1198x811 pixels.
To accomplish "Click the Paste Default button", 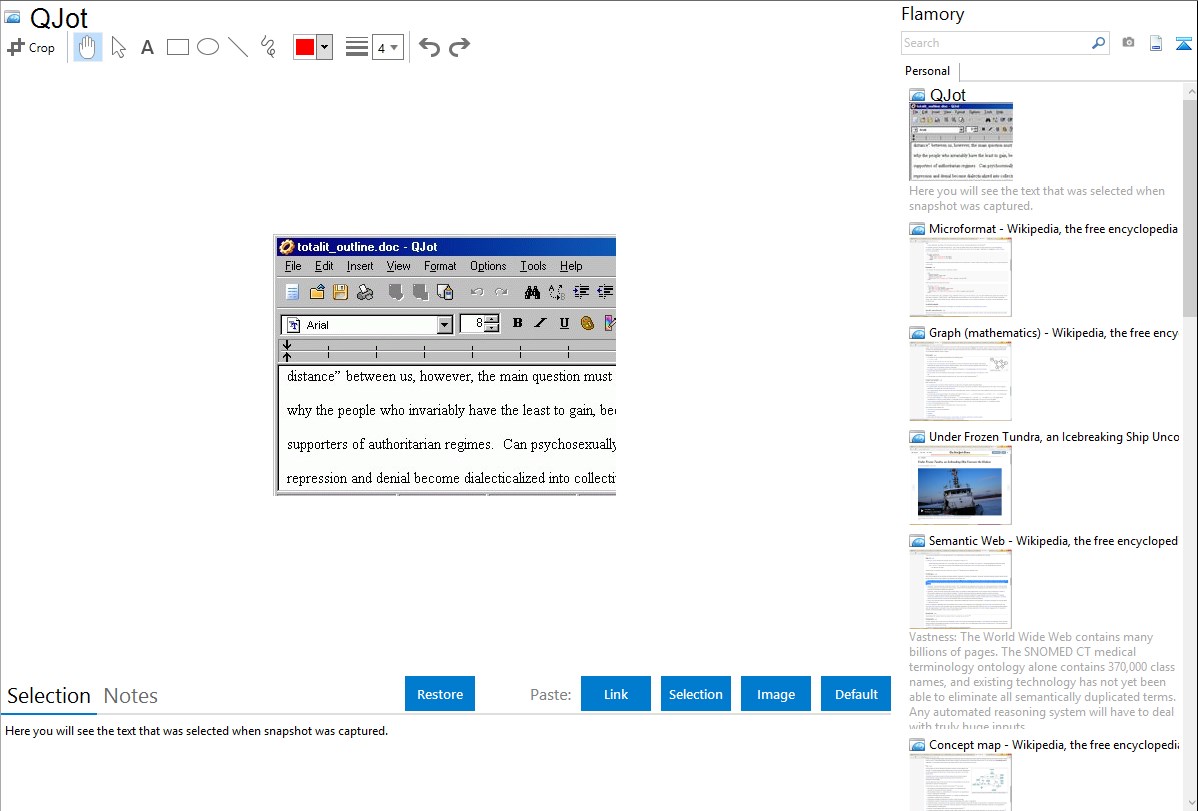I will (856, 694).
